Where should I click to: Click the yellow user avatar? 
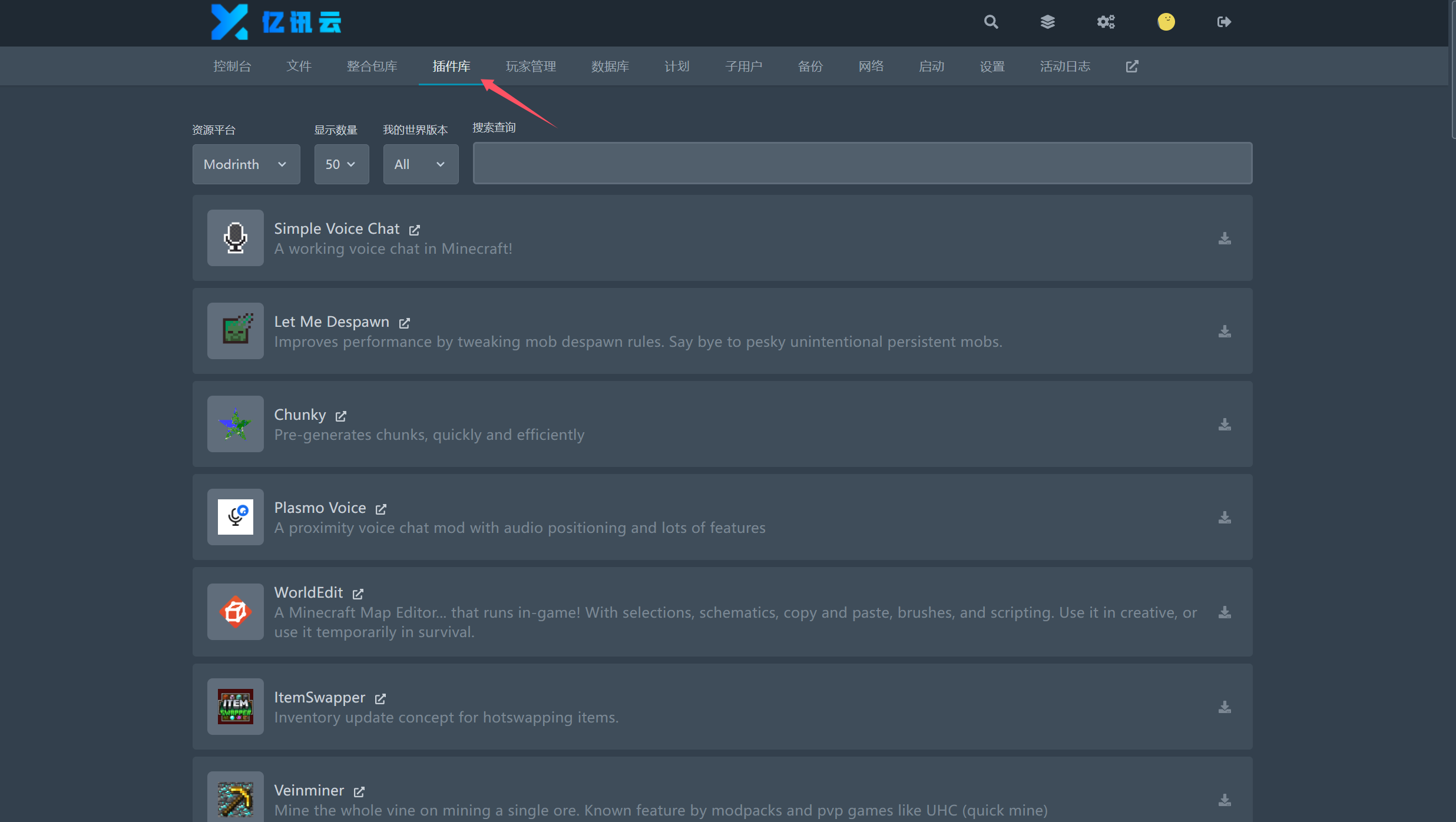click(1166, 22)
